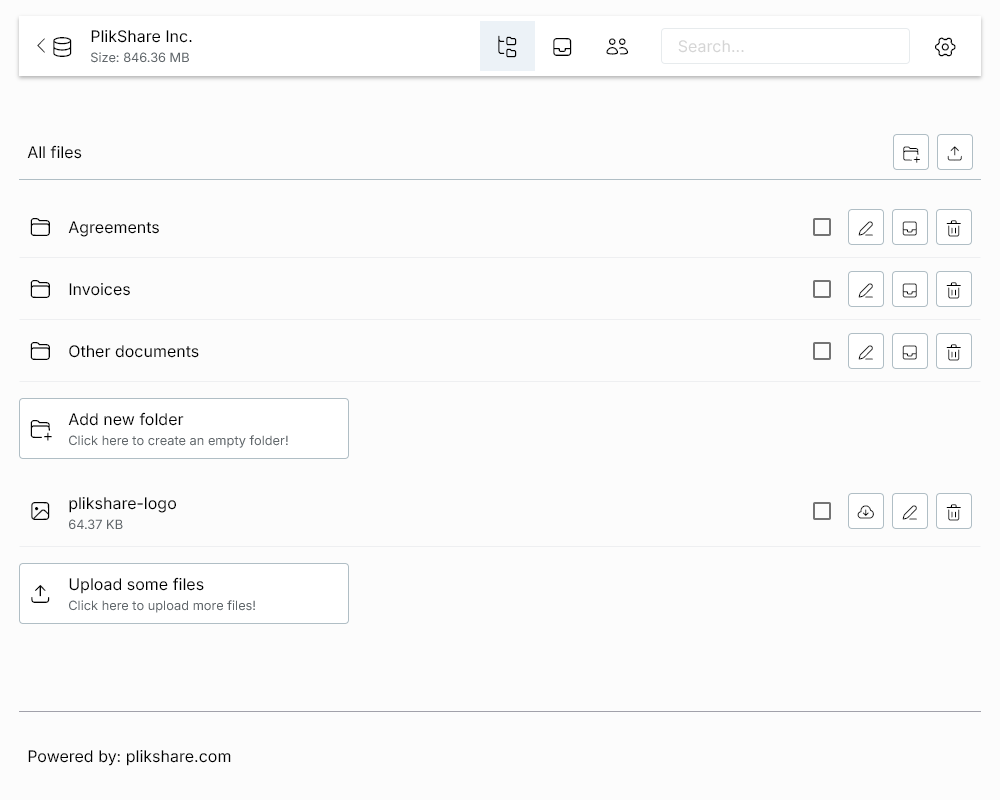
Task: Open the Agreements folder
Action: click(114, 228)
